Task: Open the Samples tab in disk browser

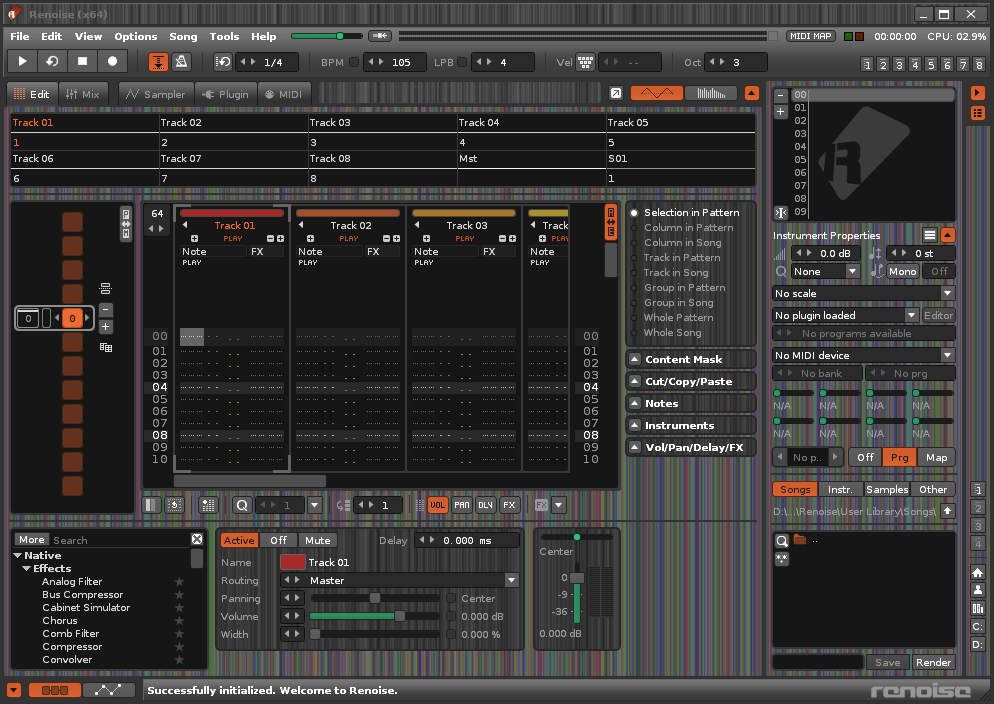Action: (x=887, y=489)
